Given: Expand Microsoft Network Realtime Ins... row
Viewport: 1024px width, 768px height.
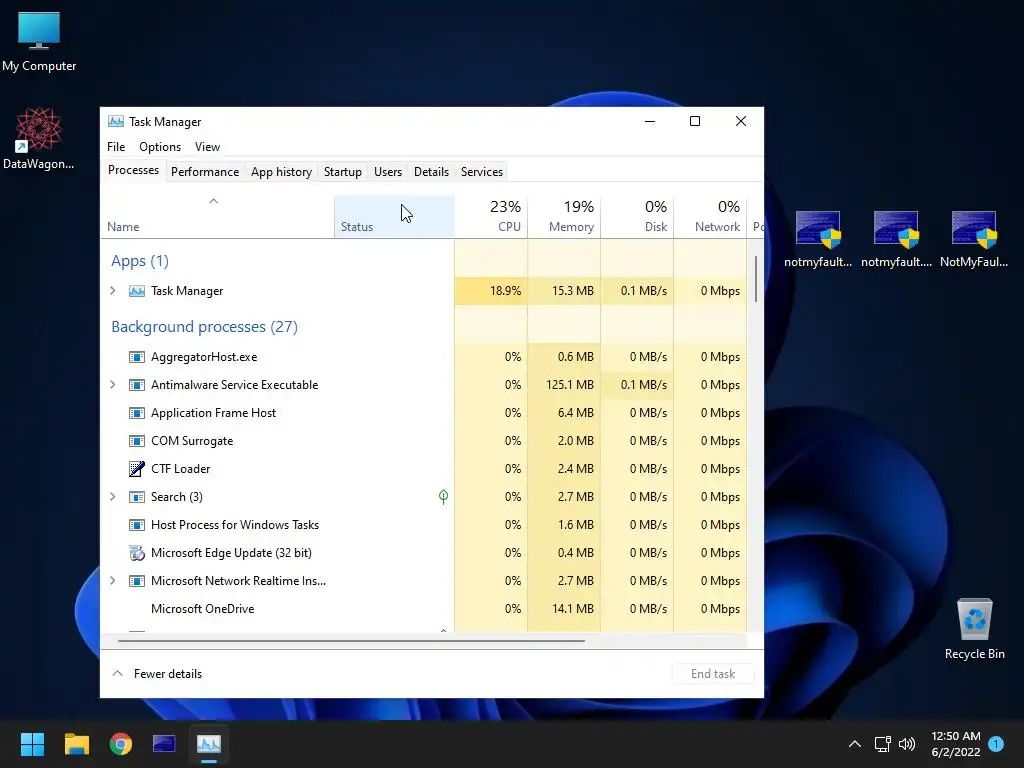Looking at the screenshot, I should coord(113,581).
